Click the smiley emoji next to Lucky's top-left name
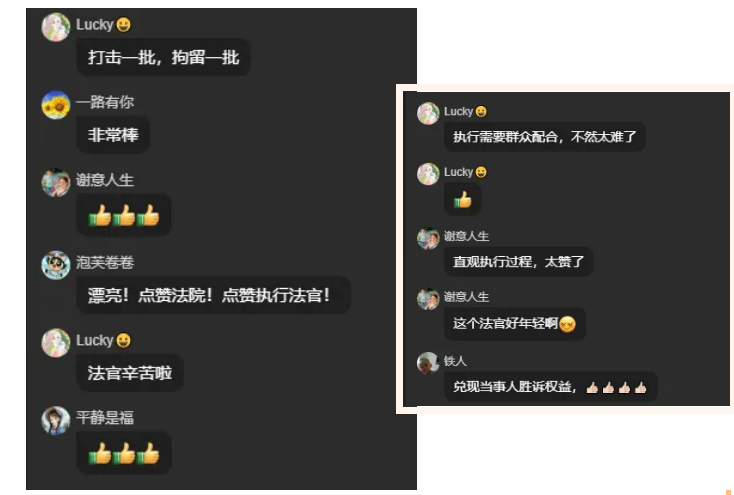Screen dimensions: 734x495 pyautogui.click(x=124, y=25)
